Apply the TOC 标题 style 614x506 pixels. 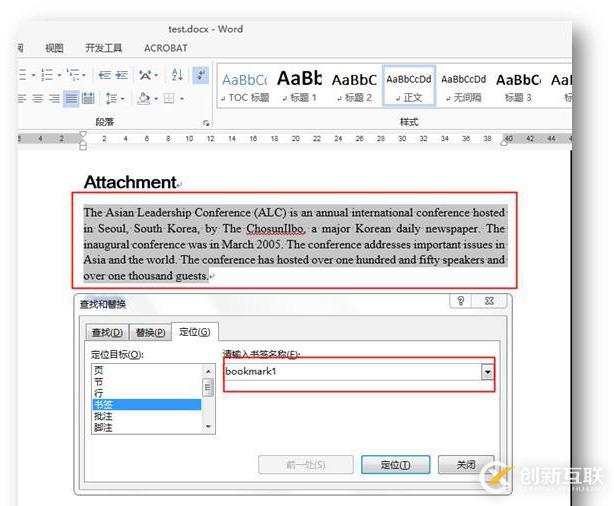245,87
